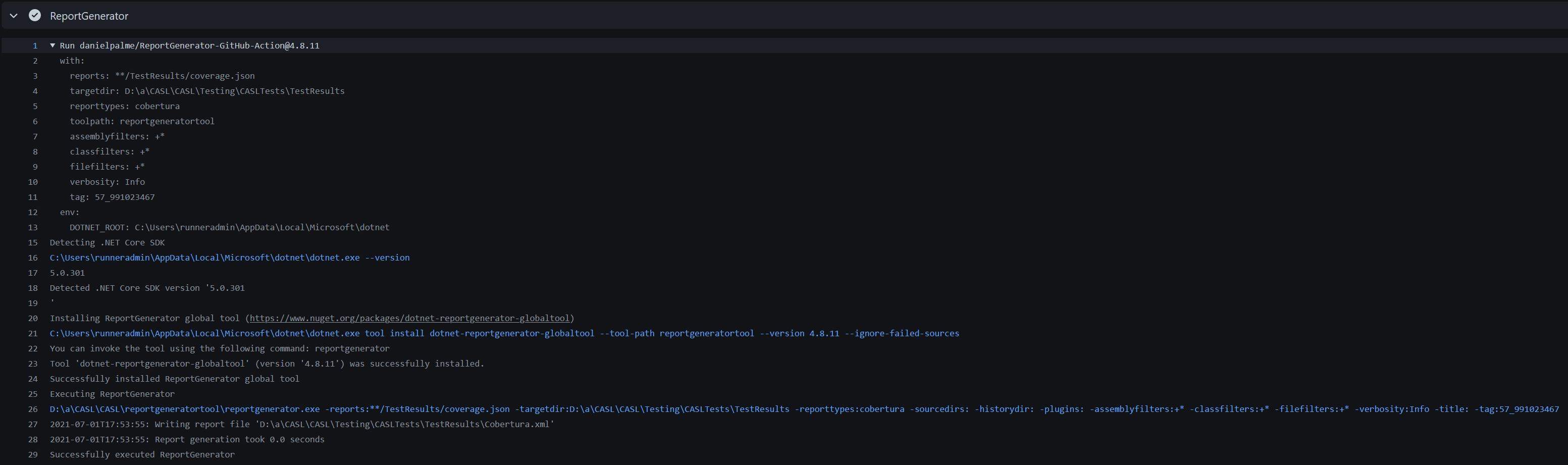The height and width of the screenshot is (465, 1568).
Task: Click line number 1 to link it
Action: 35,45
